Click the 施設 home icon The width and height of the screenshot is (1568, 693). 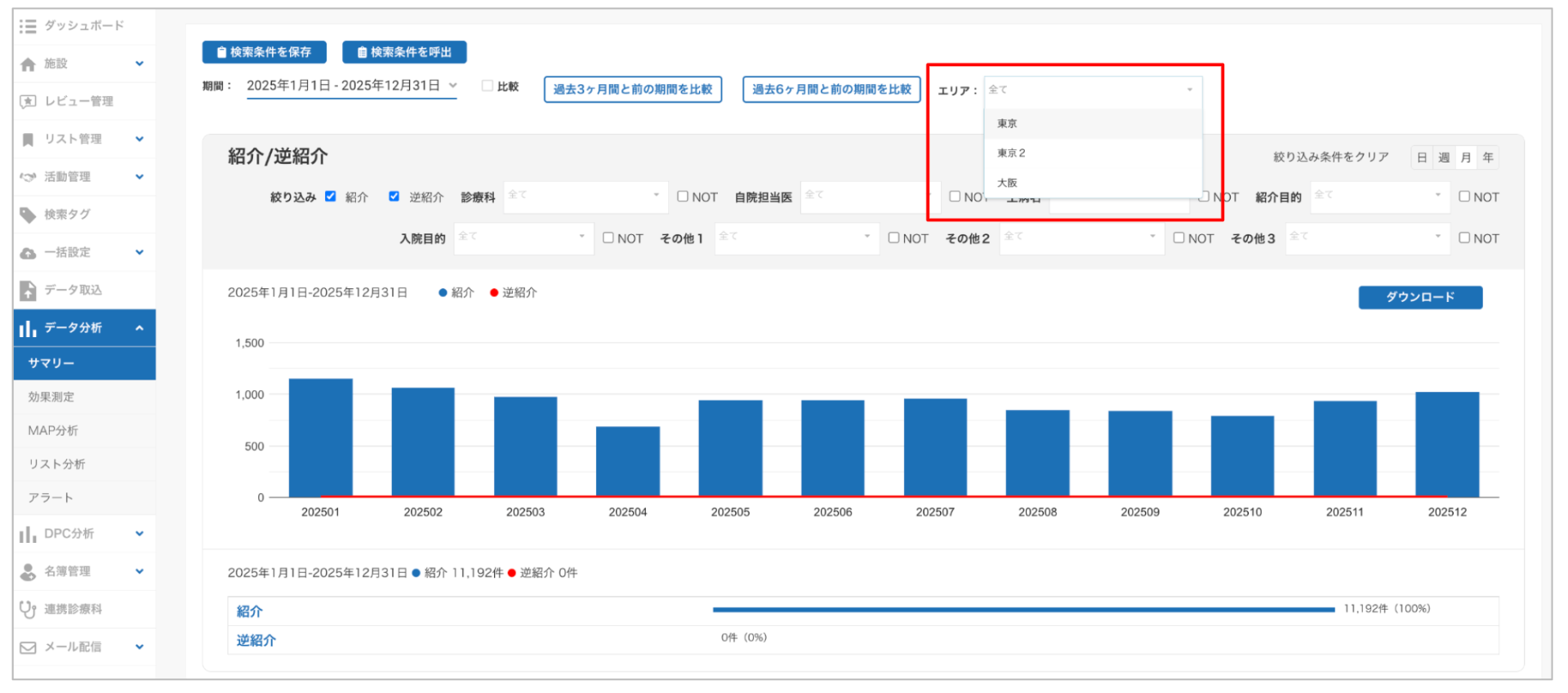point(28,64)
